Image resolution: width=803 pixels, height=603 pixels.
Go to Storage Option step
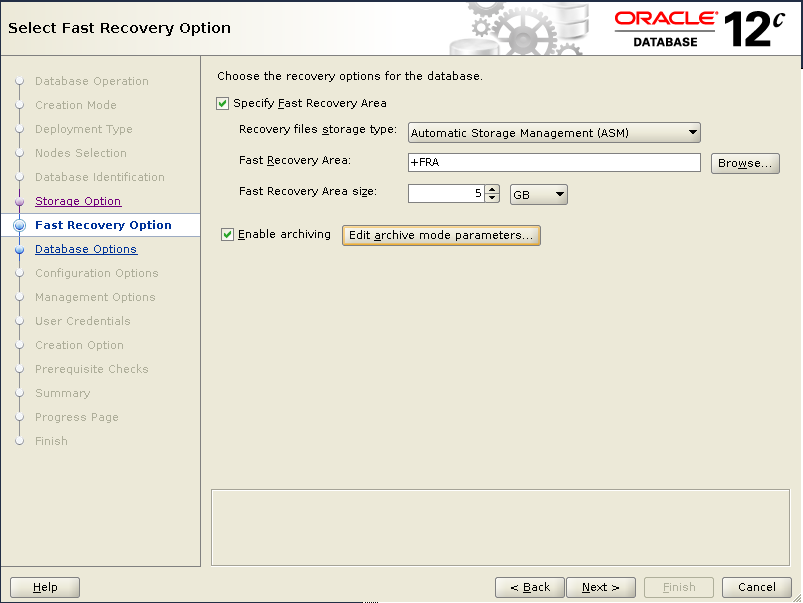click(x=78, y=201)
